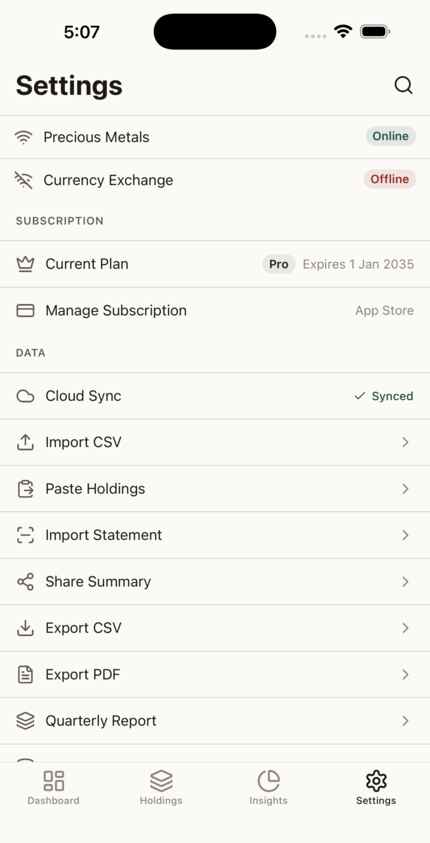430x843 pixels.
Task: Expand Import CSV using its chevron
Action: coord(405,442)
